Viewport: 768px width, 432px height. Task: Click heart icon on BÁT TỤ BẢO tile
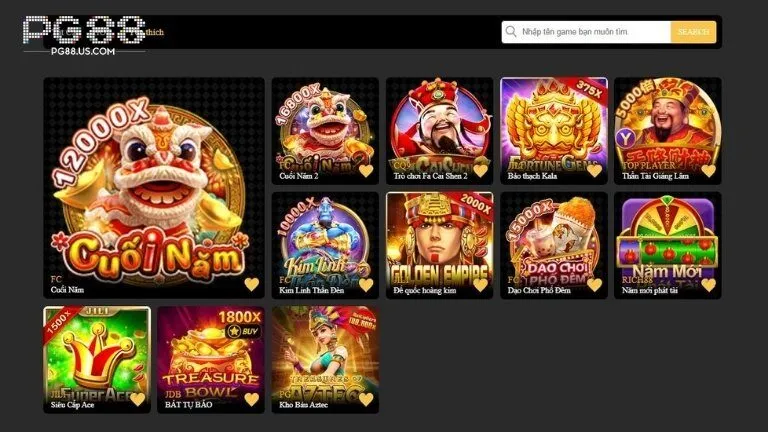pyautogui.click(x=252, y=399)
